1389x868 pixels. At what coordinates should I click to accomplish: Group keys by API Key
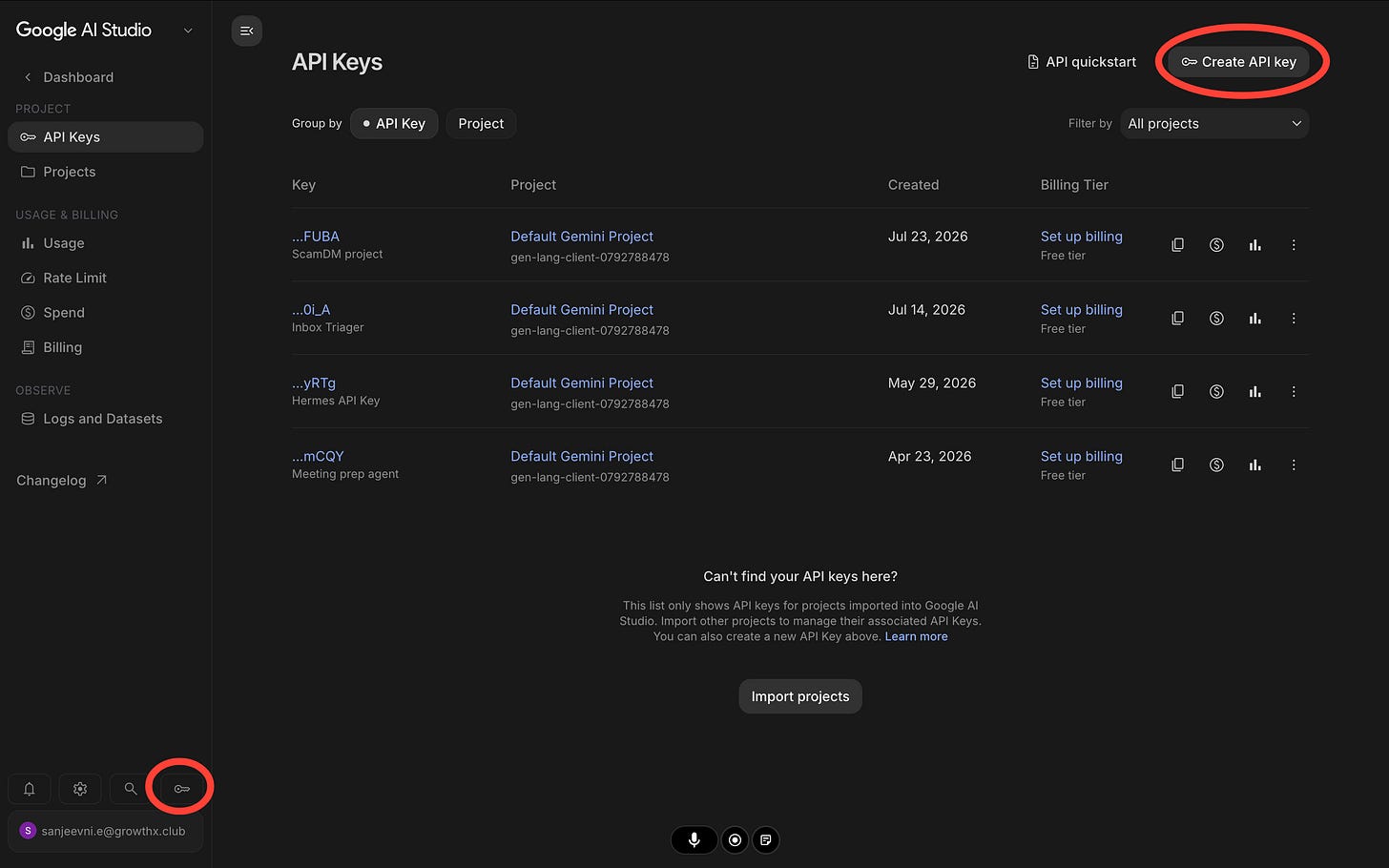click(394, 124)
